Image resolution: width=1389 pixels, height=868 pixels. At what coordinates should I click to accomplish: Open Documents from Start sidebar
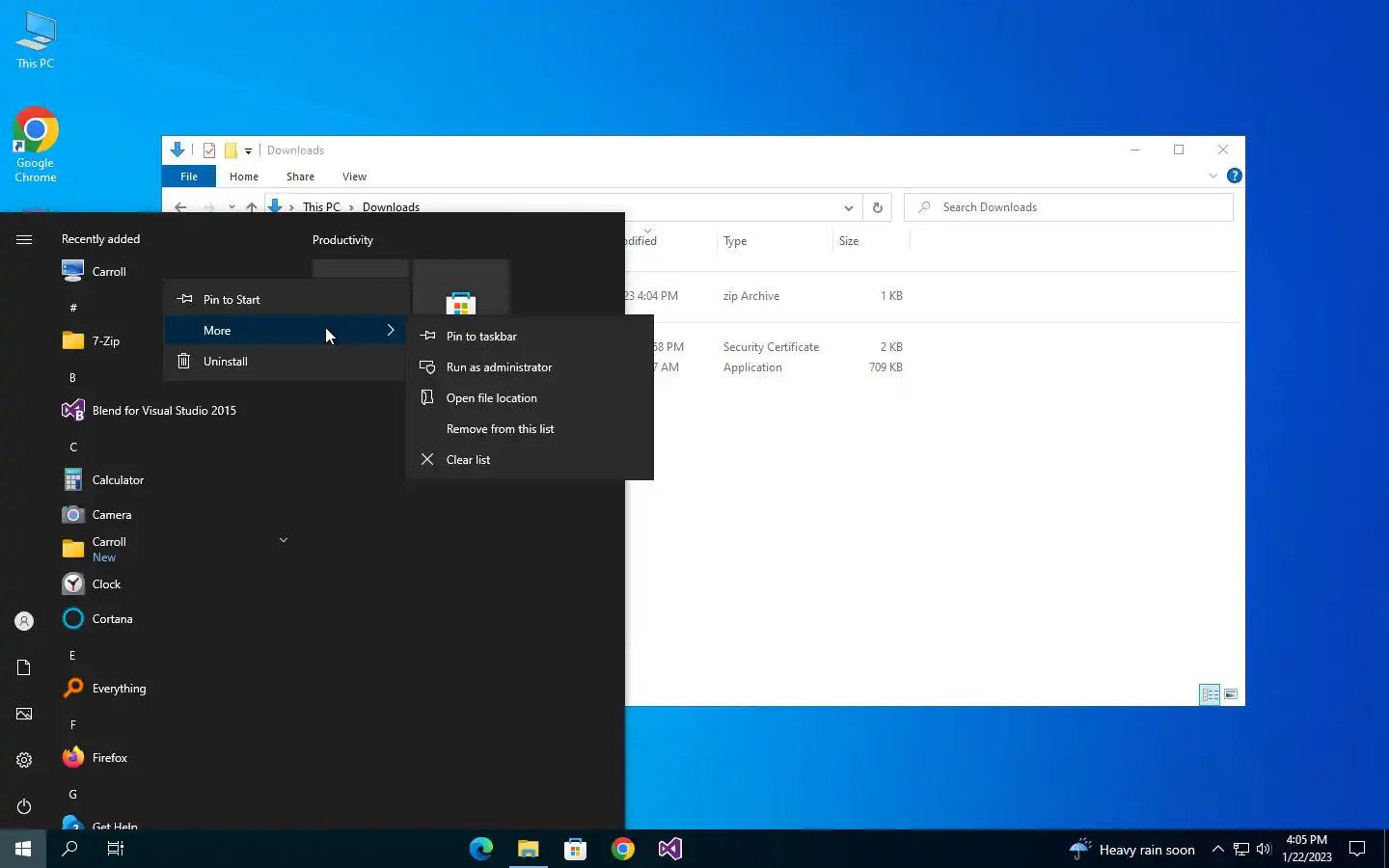[24, 667]
